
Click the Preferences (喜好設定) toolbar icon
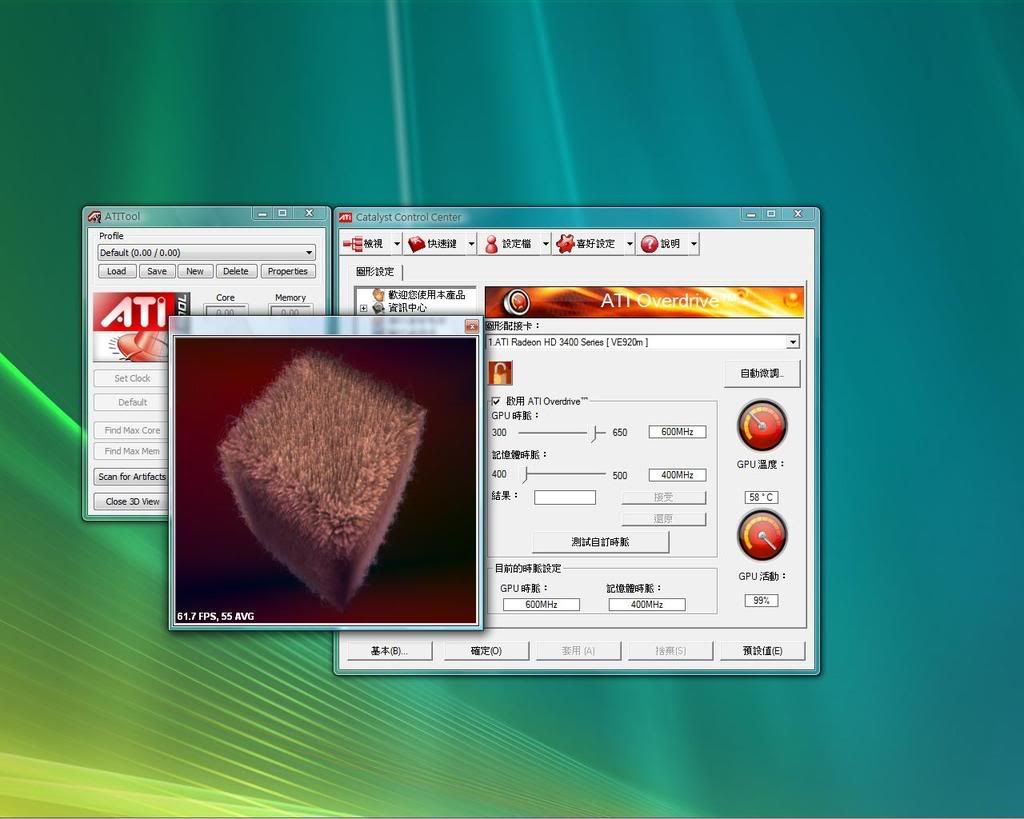565,244
